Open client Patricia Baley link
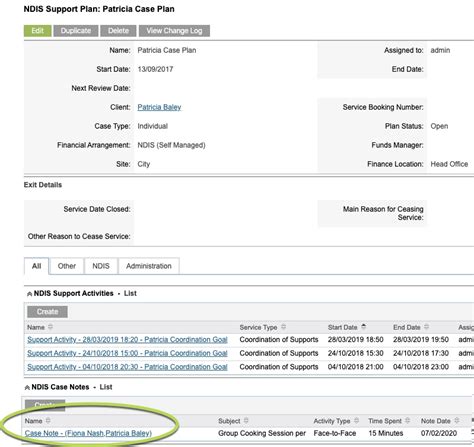This screenshot has height=447, width=474. (x=159, y=107)
